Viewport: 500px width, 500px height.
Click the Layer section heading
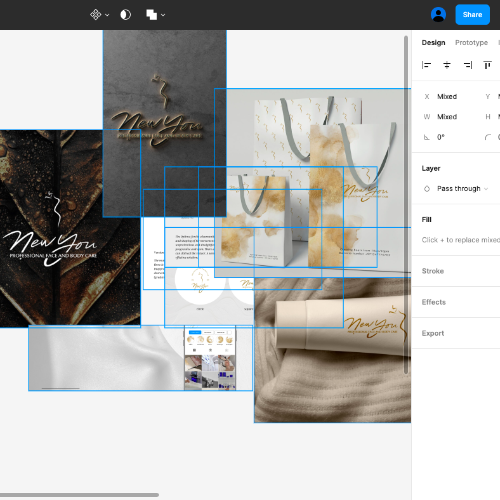(431, 169)
